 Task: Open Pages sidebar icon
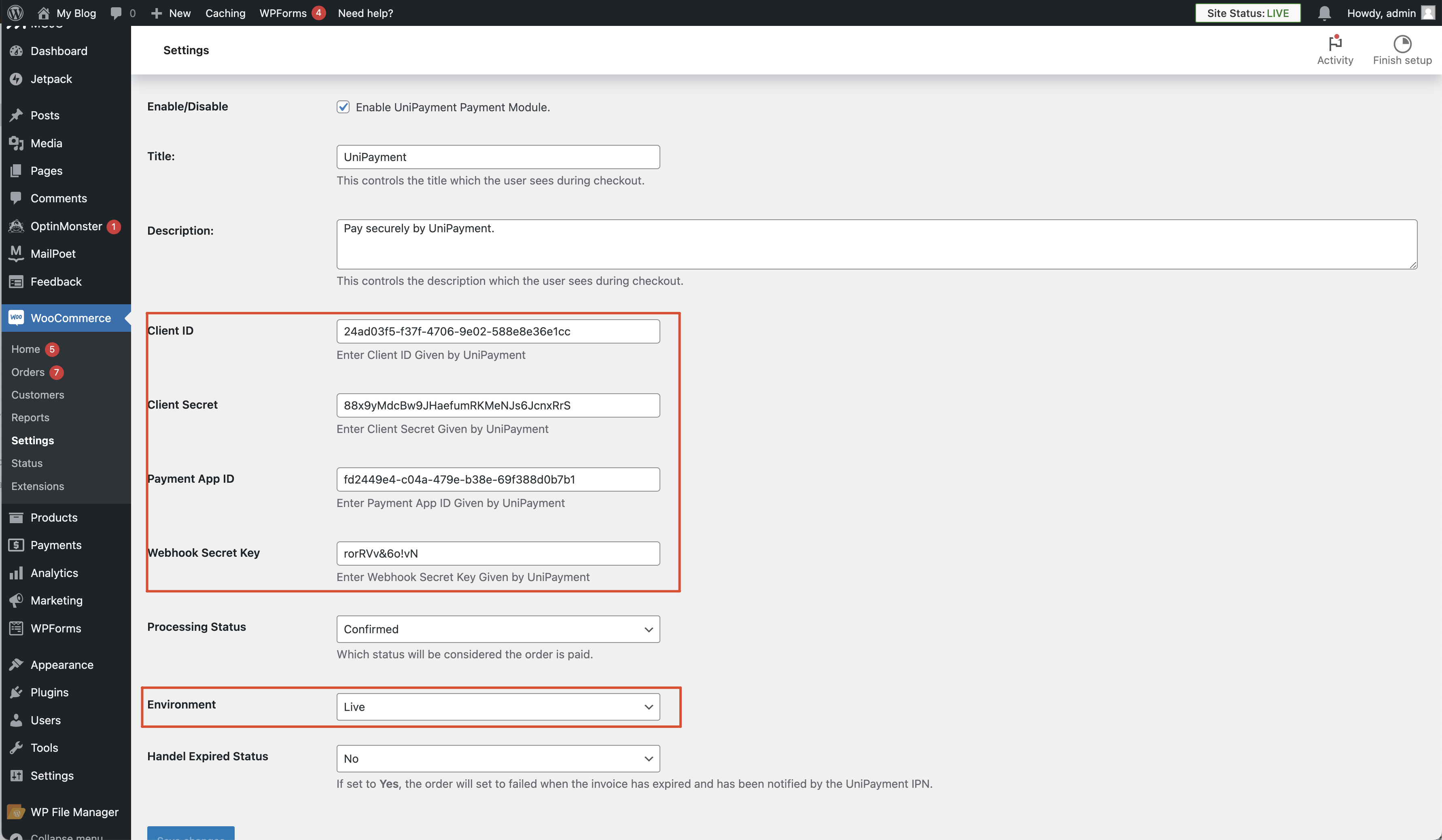click(x=16, y=170)
